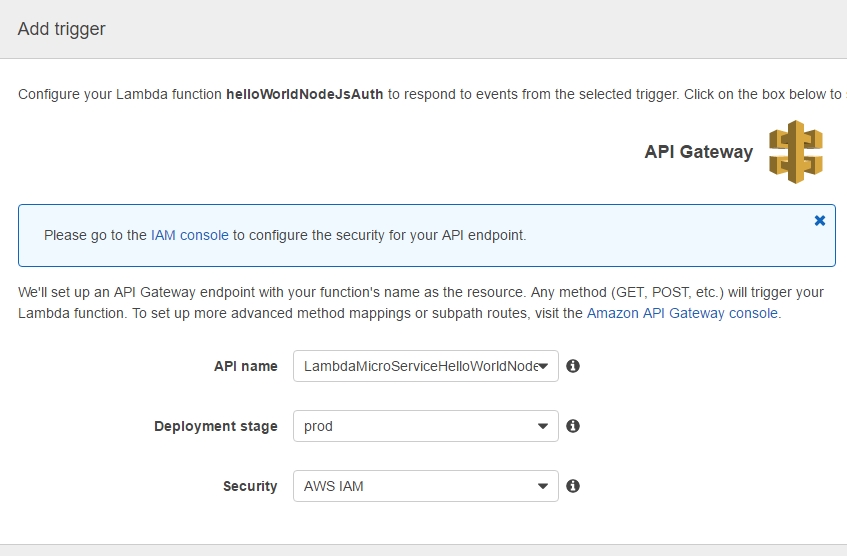Show info for Deployment stage field

point(573,426)
